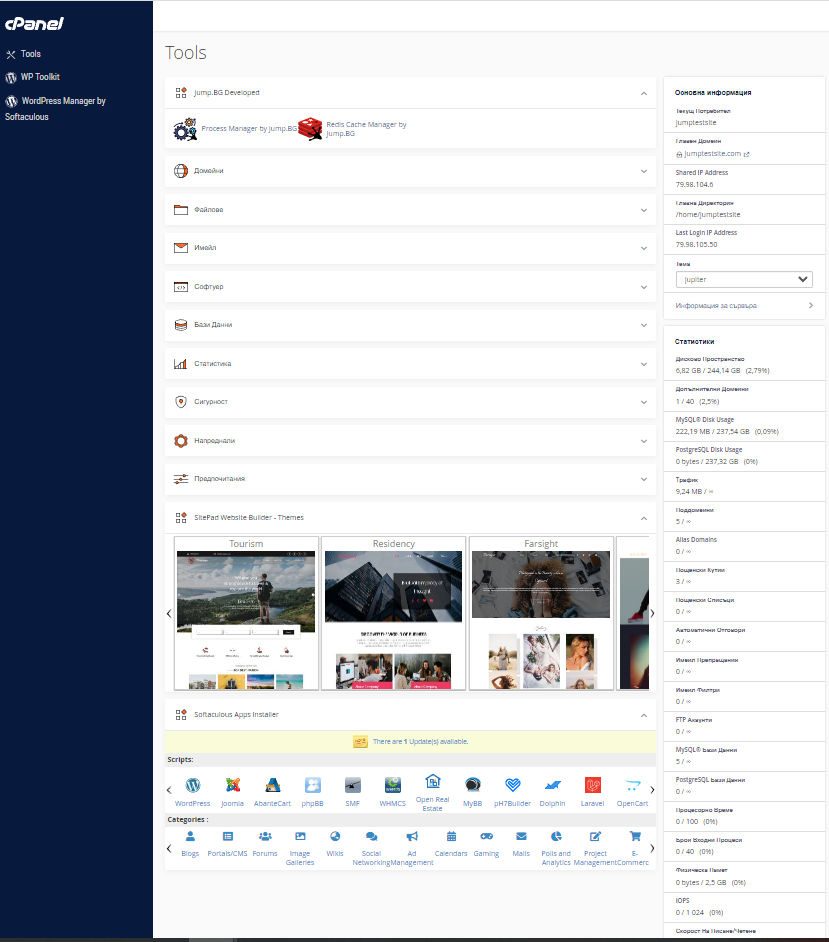Open the Jupiter theme dropdown
Image resolution: width=829 pixels, height=942 pixels.
point(743,280)
